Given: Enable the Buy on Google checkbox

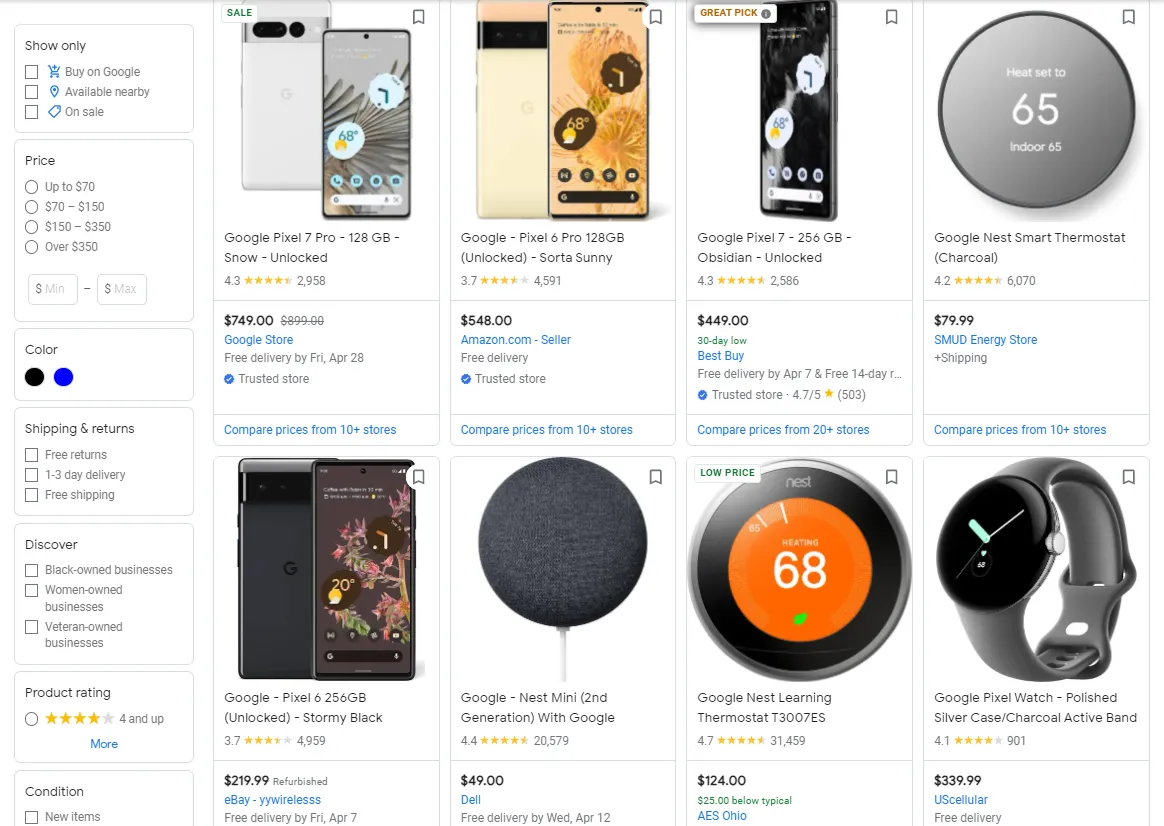Looking at the screenshot, I should 31,72.
